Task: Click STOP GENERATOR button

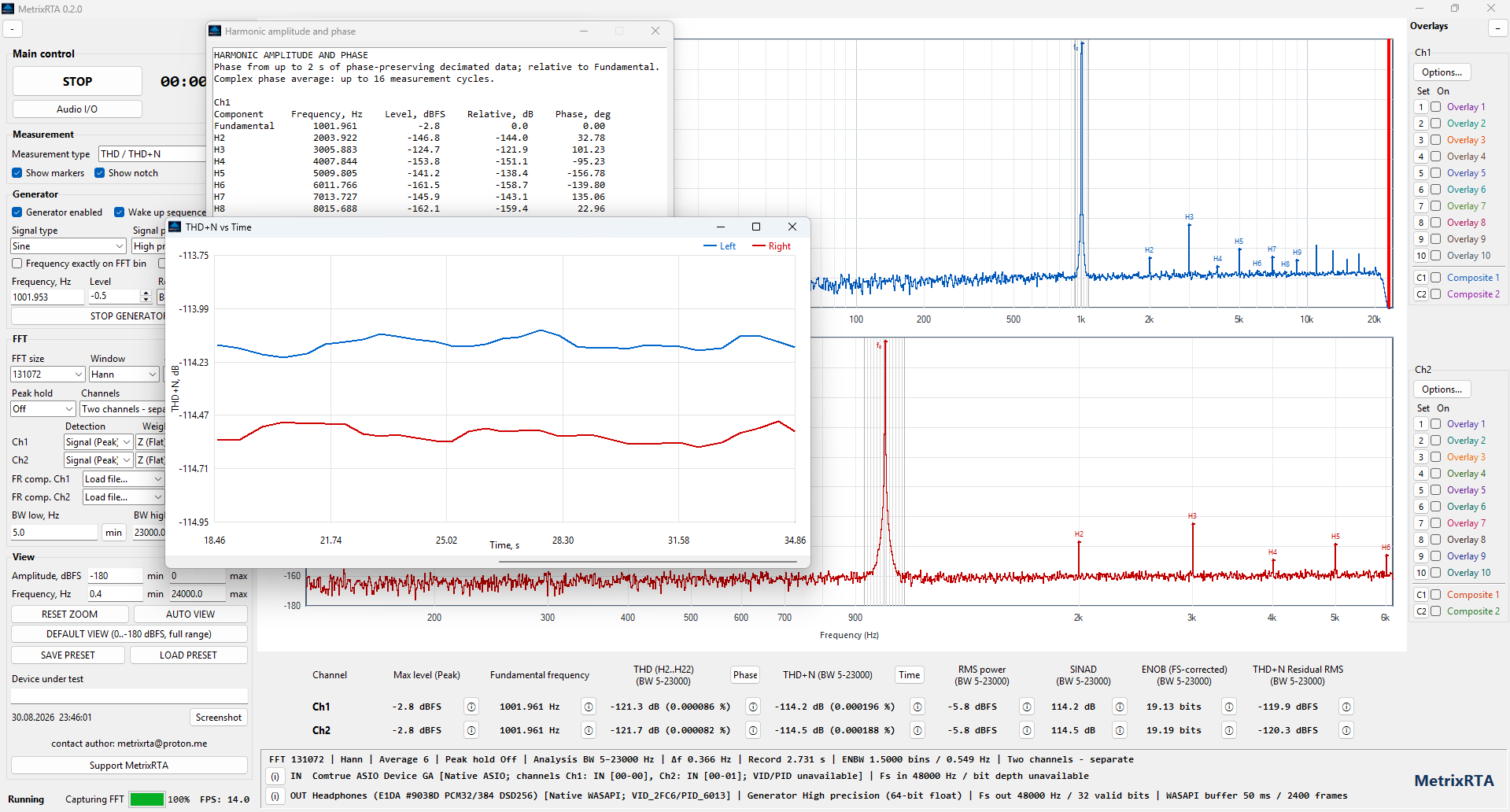Action: (x=88, y=316)
